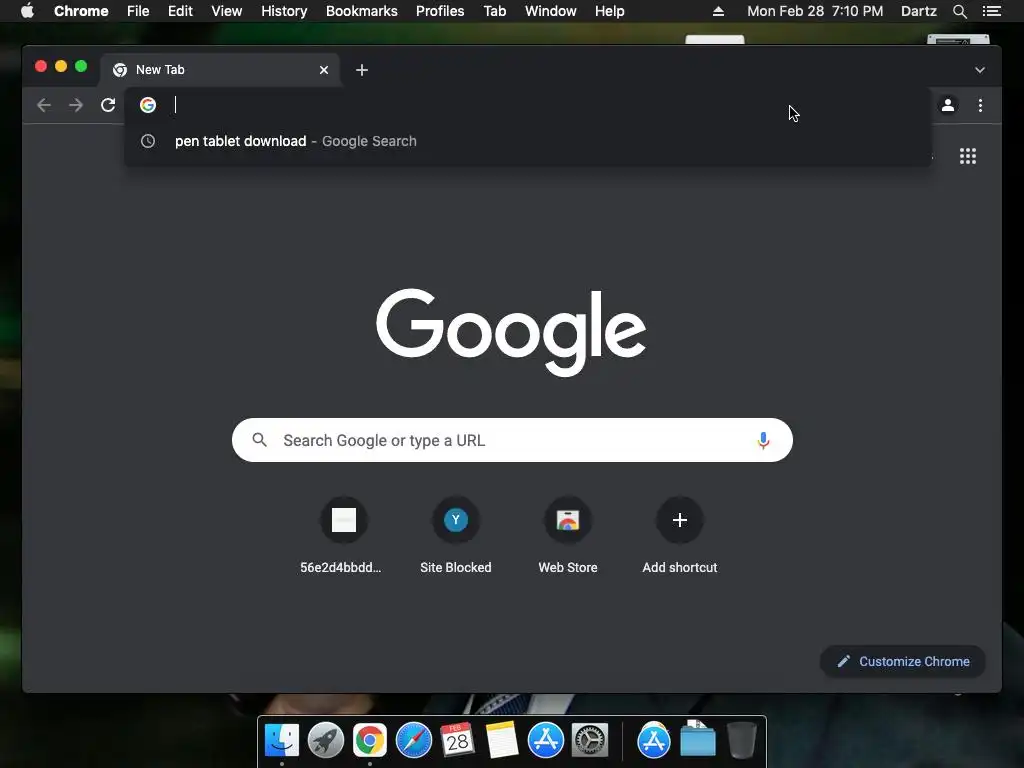Select the pen tablet download suggestion

point(528,141)
